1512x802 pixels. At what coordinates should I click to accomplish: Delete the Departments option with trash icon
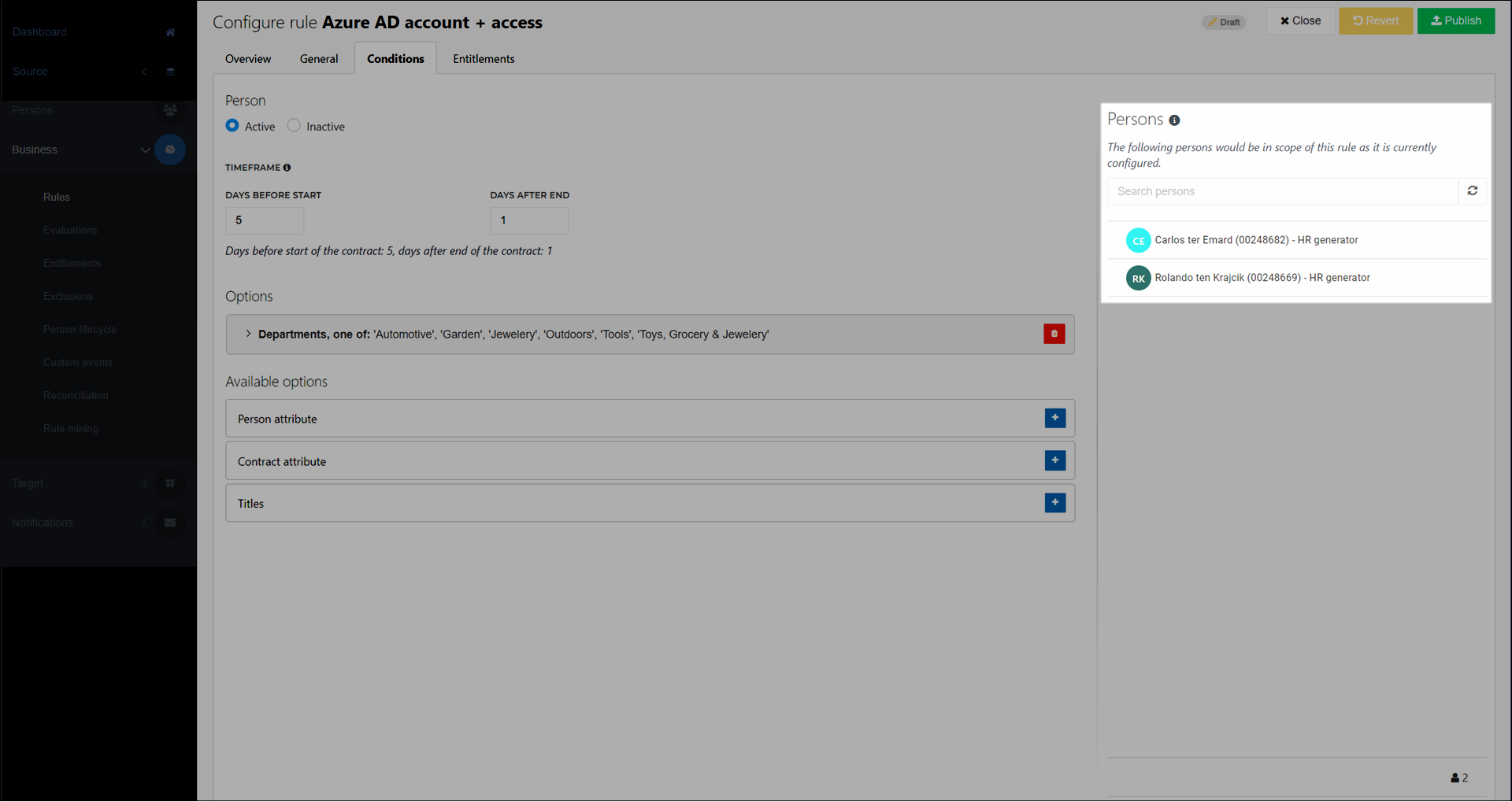point(1054,334)
